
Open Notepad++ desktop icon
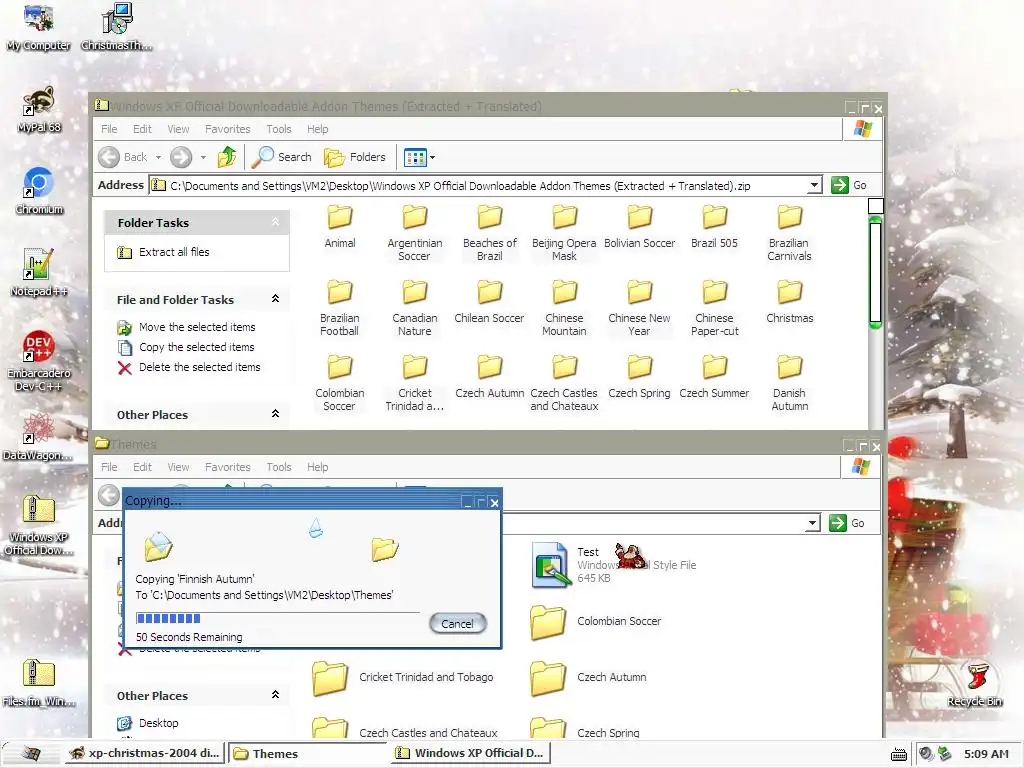pyautogui.click(x=39, y=272)
